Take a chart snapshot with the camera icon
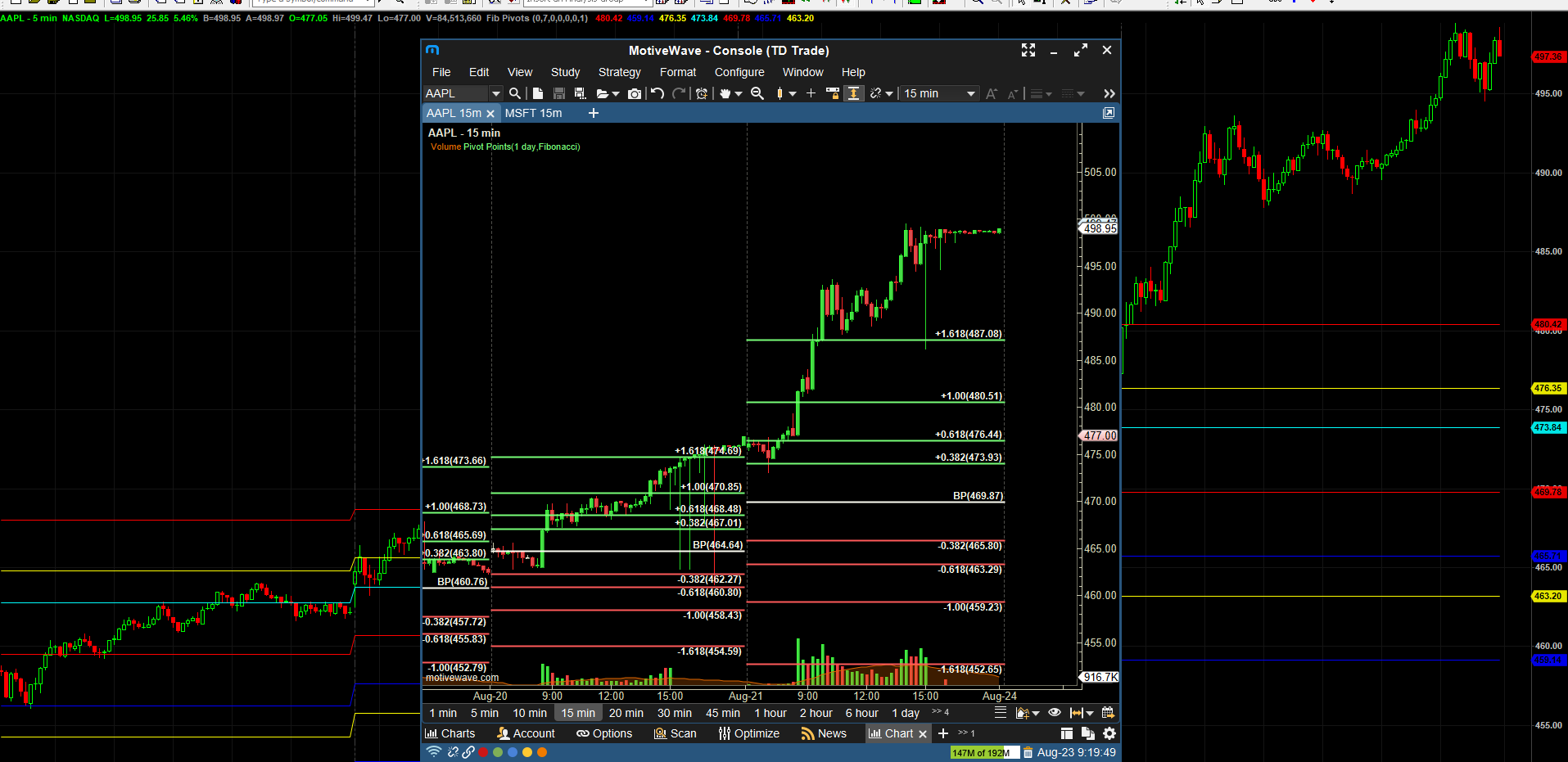 635,93
